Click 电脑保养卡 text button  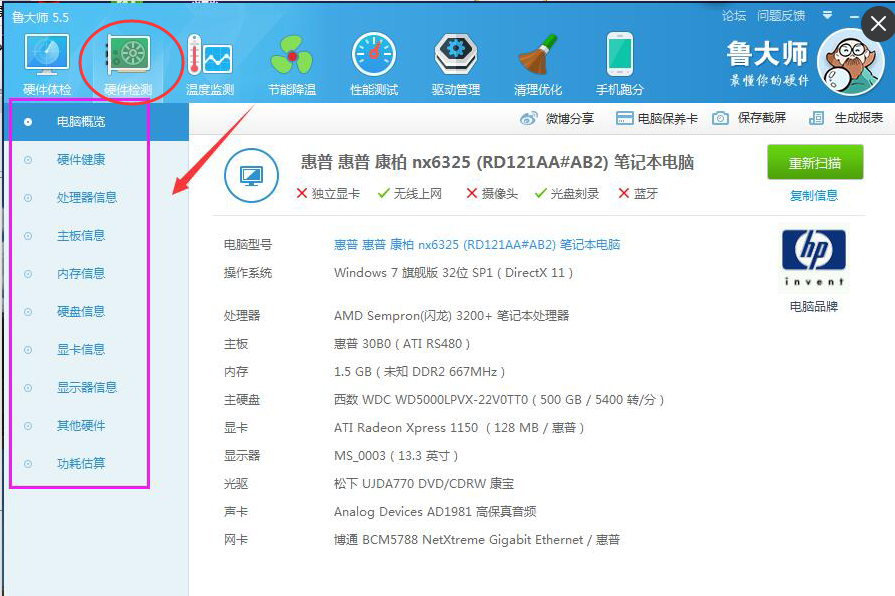tap(668, 118)
